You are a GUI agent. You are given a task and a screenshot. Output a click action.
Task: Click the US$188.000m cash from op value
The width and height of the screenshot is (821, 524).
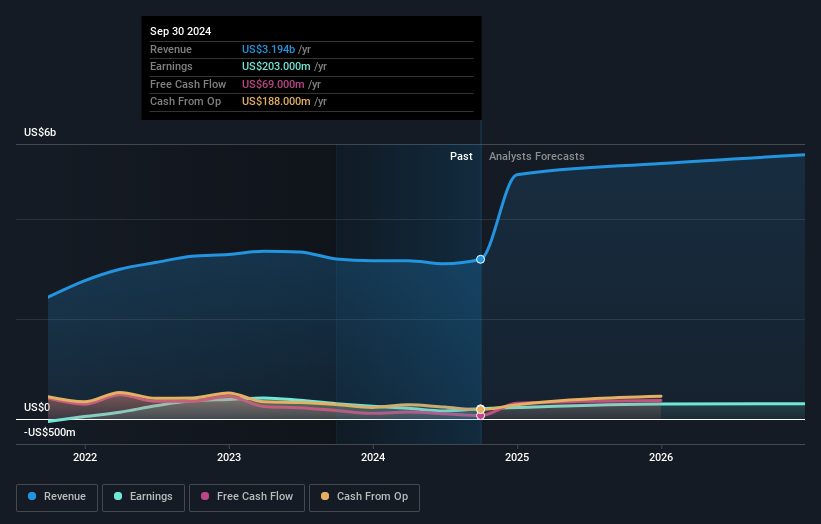click(x=276, y=102)
